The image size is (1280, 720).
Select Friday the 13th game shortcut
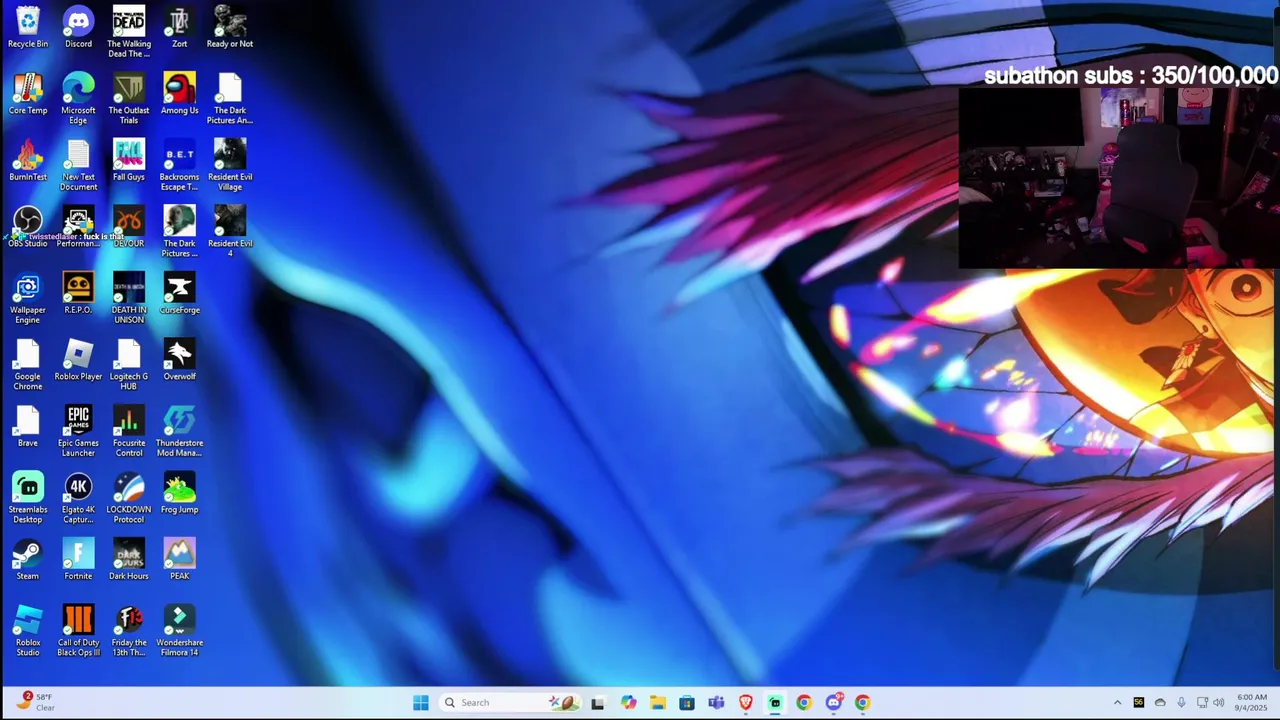tap(129, 631)
